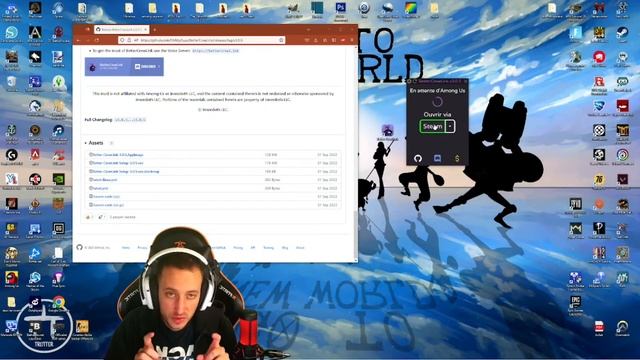Click the Discord invite banner on the page
This screenshot has height=360, width=640.
(124, 67)
